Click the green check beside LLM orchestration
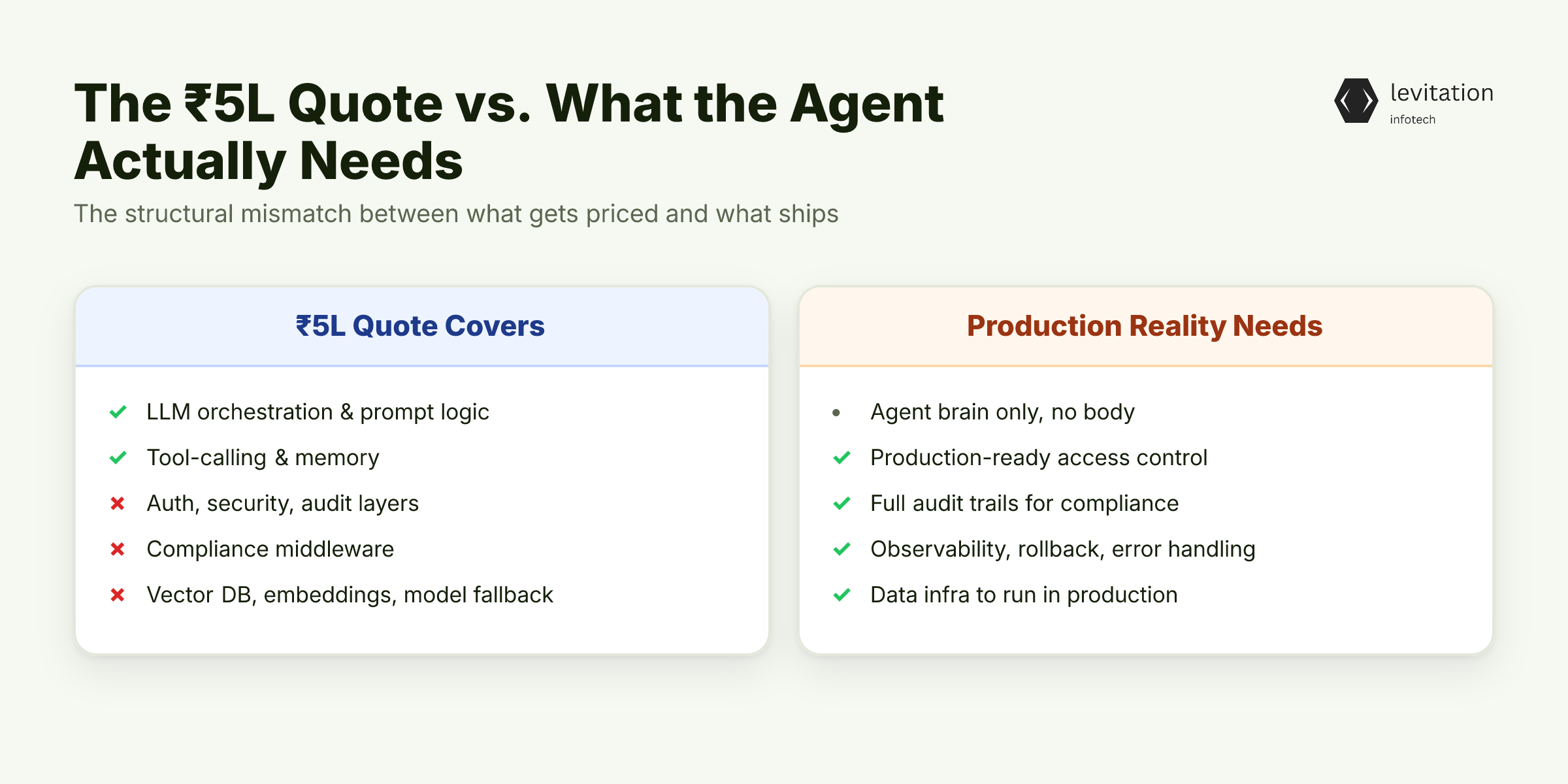 pyautogui.click(x=118, y=412)
